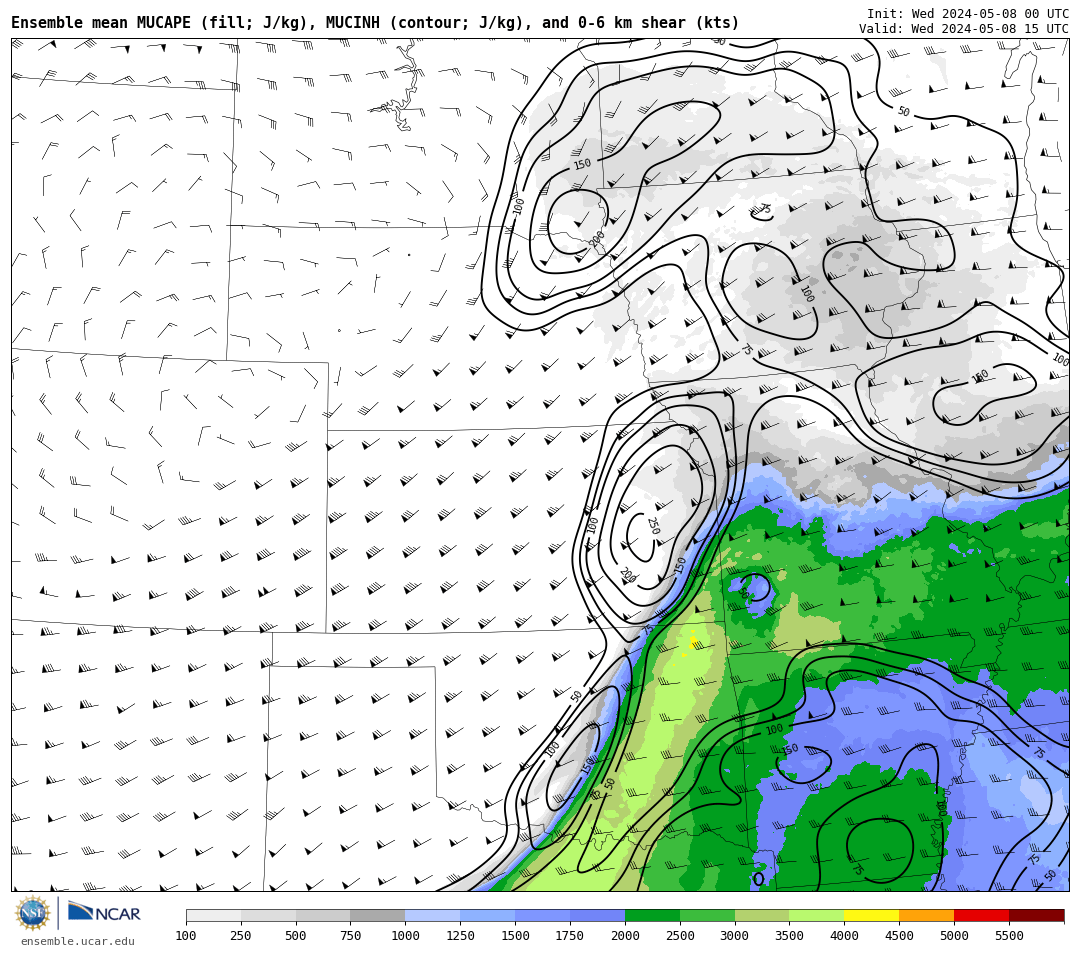Click the '1250' colorbar tick label
Image resolution: width=1080 pixels, height=954 pixels.
pyautogui.click(x=461, y=935)
